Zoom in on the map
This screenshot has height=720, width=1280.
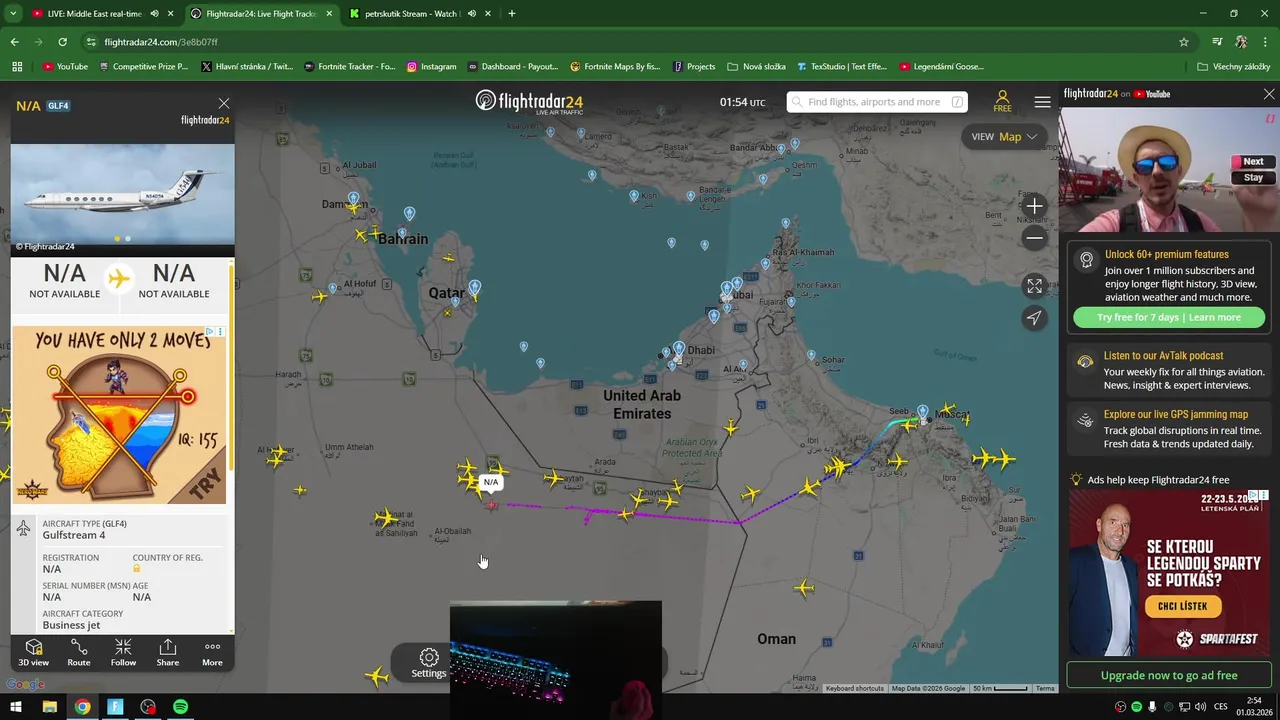[x=1035, y=206]
